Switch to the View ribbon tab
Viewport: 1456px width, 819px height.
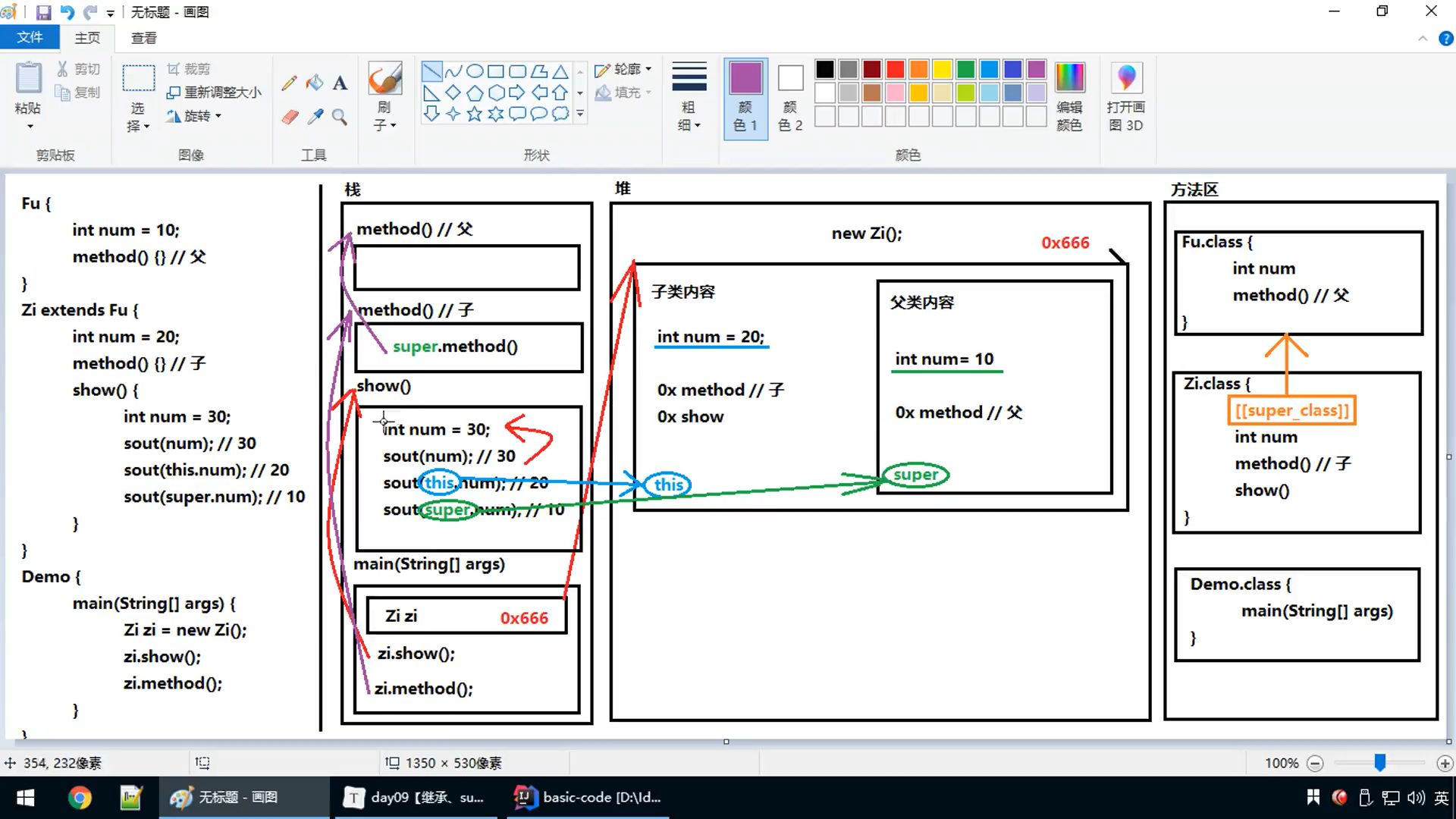[x=143, y=38]
